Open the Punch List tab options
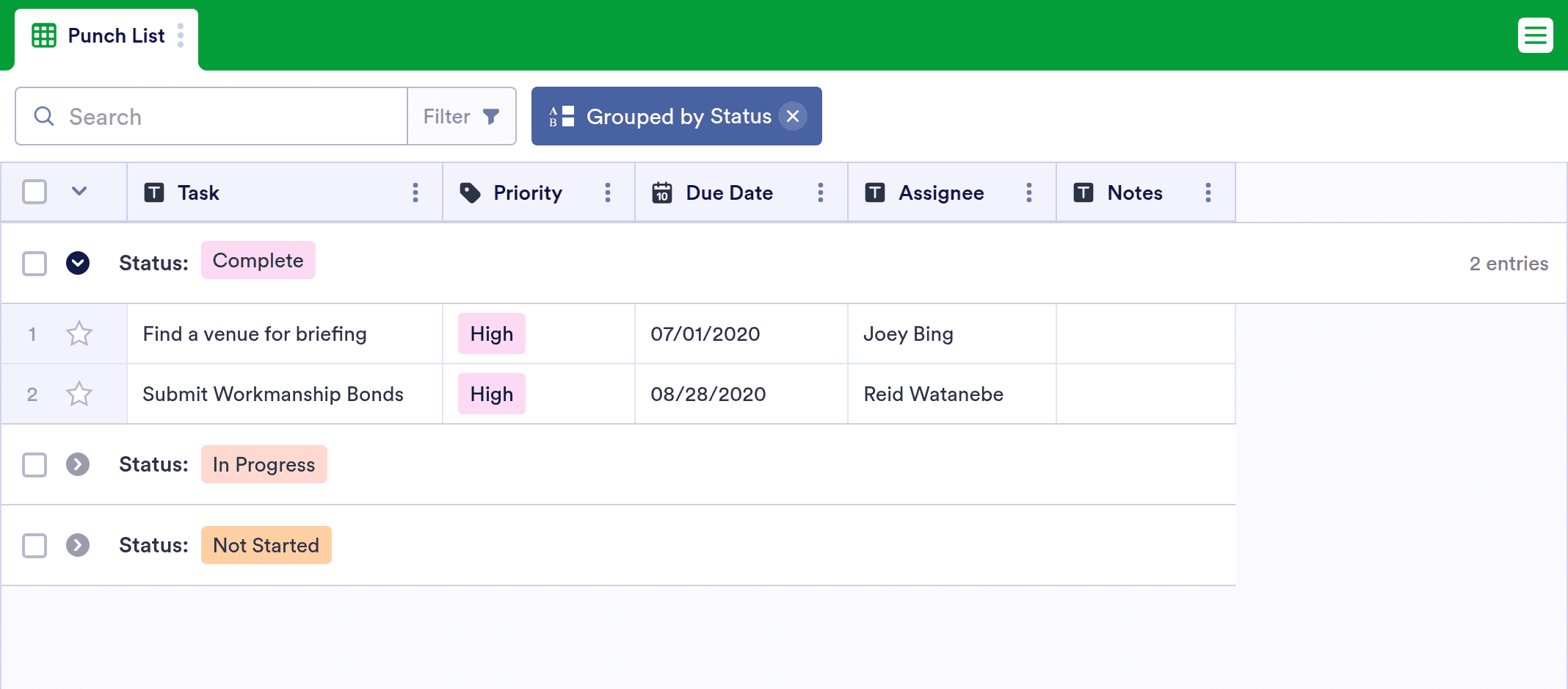Viewport: 1568px width, 689px height. click(181, 35)
